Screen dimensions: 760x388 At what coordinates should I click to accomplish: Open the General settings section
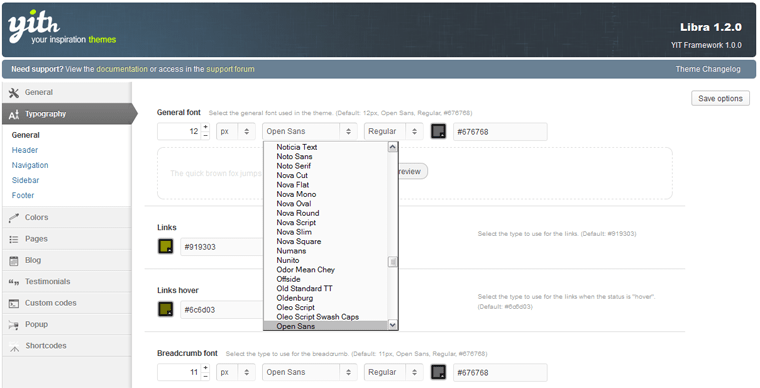point(66,93)
